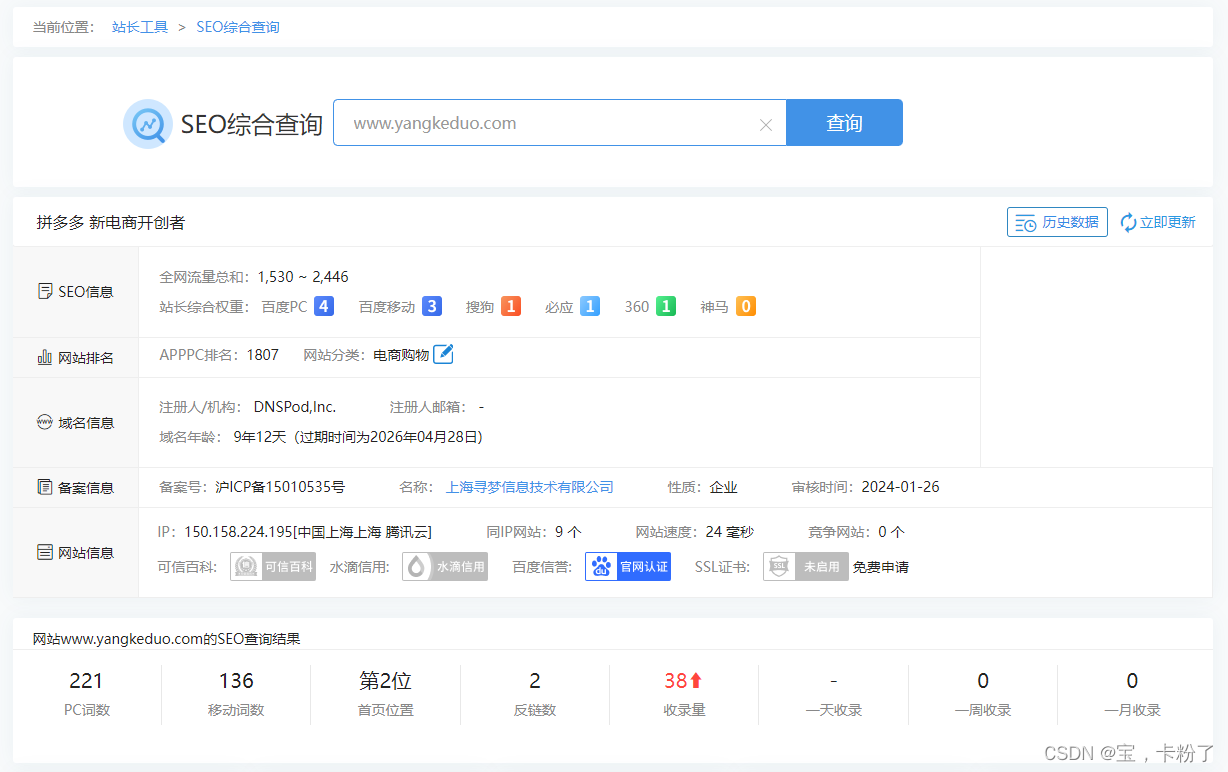1228x772 pixels.
Task: Click the 查询 search button
Action: 844,123
